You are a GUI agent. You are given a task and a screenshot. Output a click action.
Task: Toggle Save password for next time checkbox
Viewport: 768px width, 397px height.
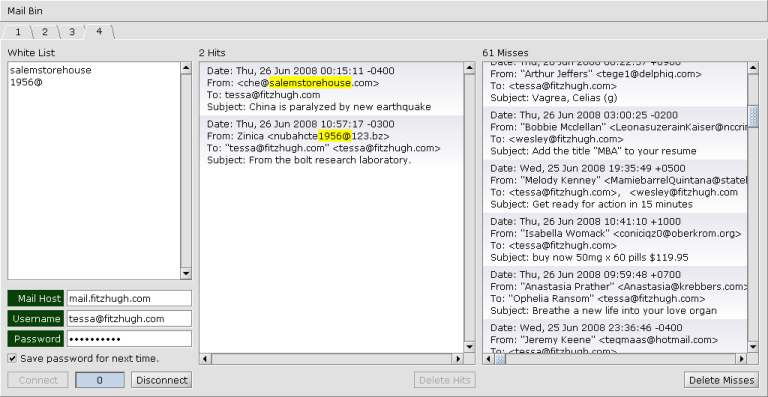click(x=12, y=359)
